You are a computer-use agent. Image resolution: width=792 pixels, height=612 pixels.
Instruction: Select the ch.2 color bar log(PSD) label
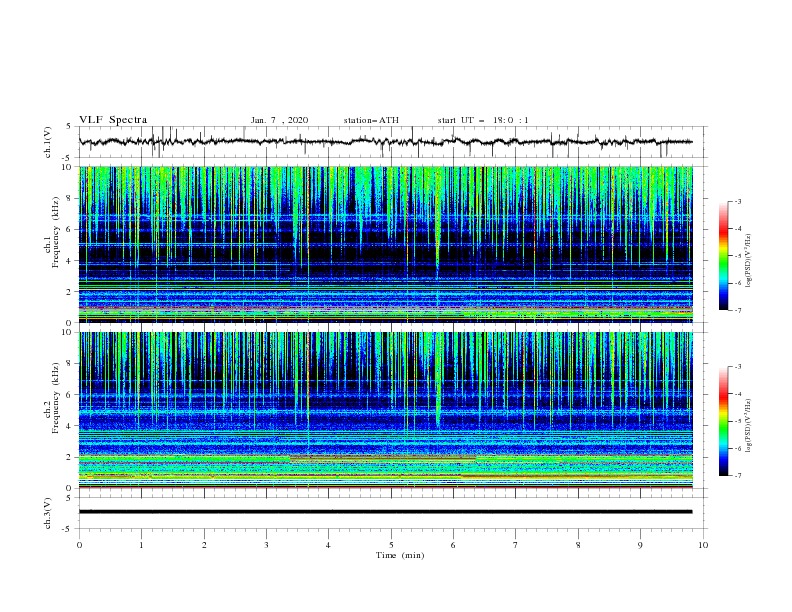[x=749, y=426]
